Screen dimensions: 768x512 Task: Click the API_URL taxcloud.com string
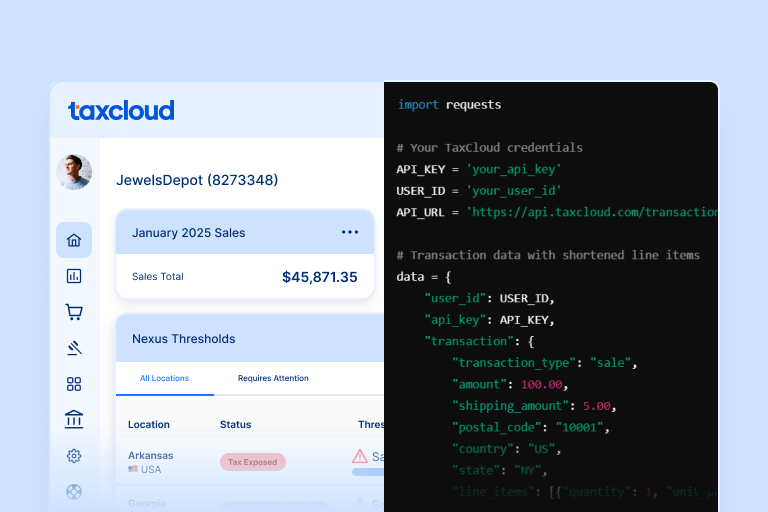tap(593, 212)
